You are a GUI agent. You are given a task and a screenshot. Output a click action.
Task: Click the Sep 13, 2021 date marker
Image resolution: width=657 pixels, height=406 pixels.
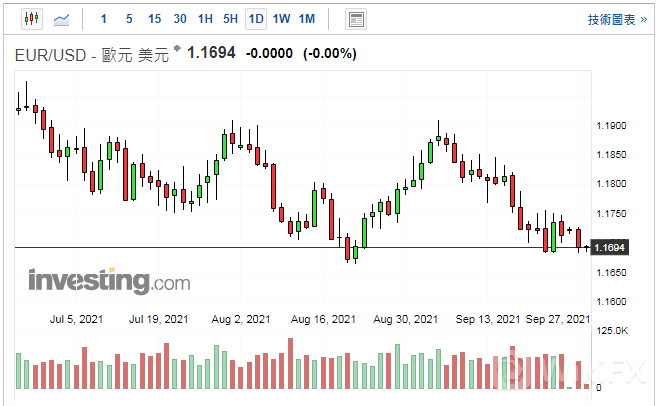pyautogui.click(x=489, y=319)
